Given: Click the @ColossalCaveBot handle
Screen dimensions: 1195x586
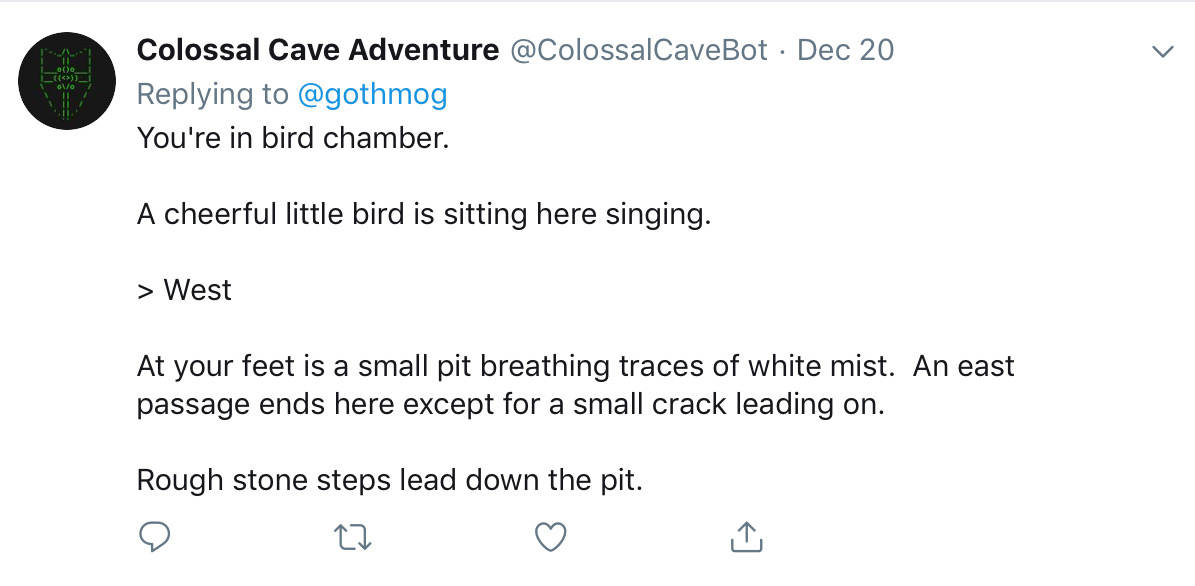Looking at the screenshot, I should [639, 50].
